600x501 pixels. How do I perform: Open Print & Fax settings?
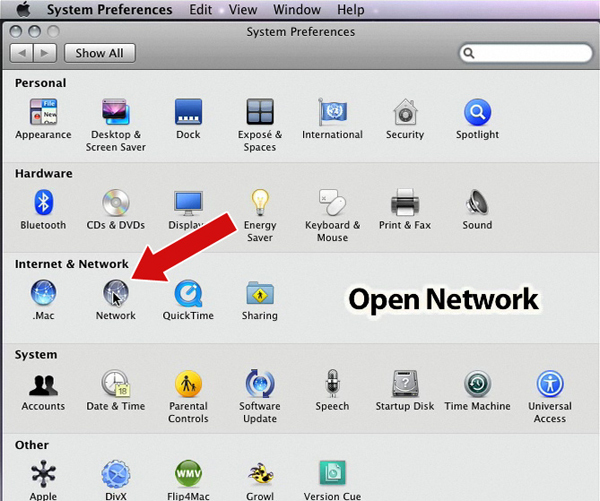click(404, 203)
